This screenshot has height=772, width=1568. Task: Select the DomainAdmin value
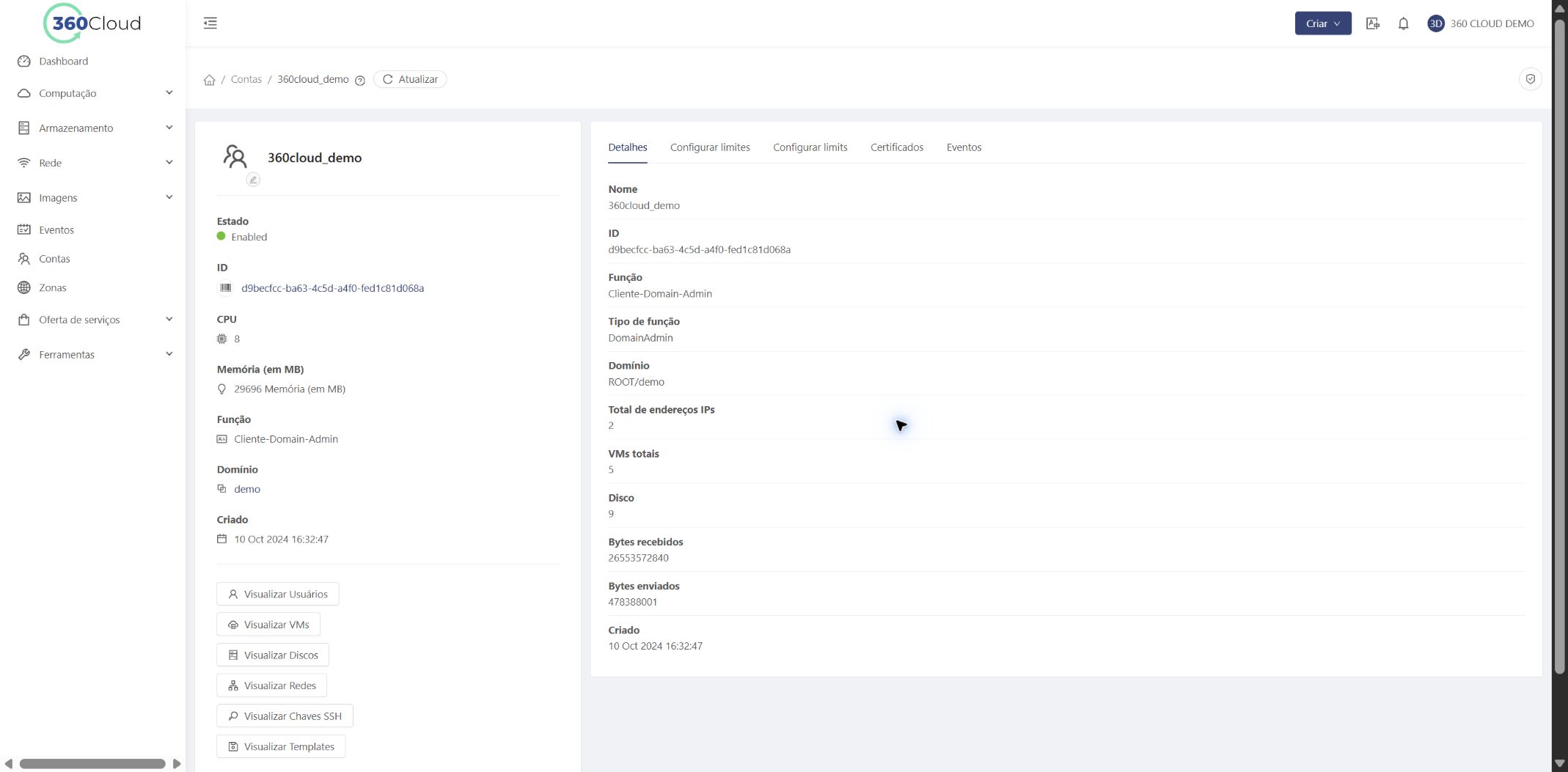click(x=640, y=338)
